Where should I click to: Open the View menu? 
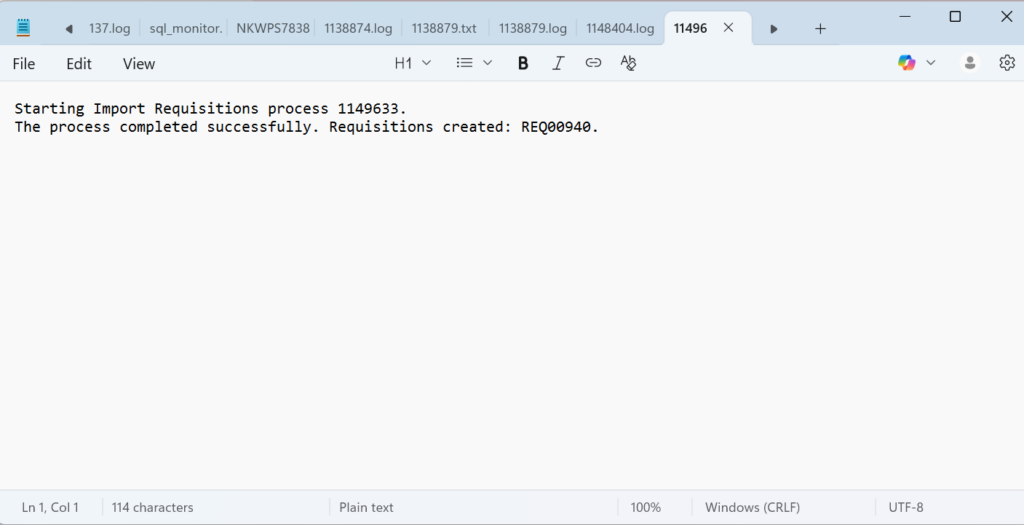pos(139,64)
